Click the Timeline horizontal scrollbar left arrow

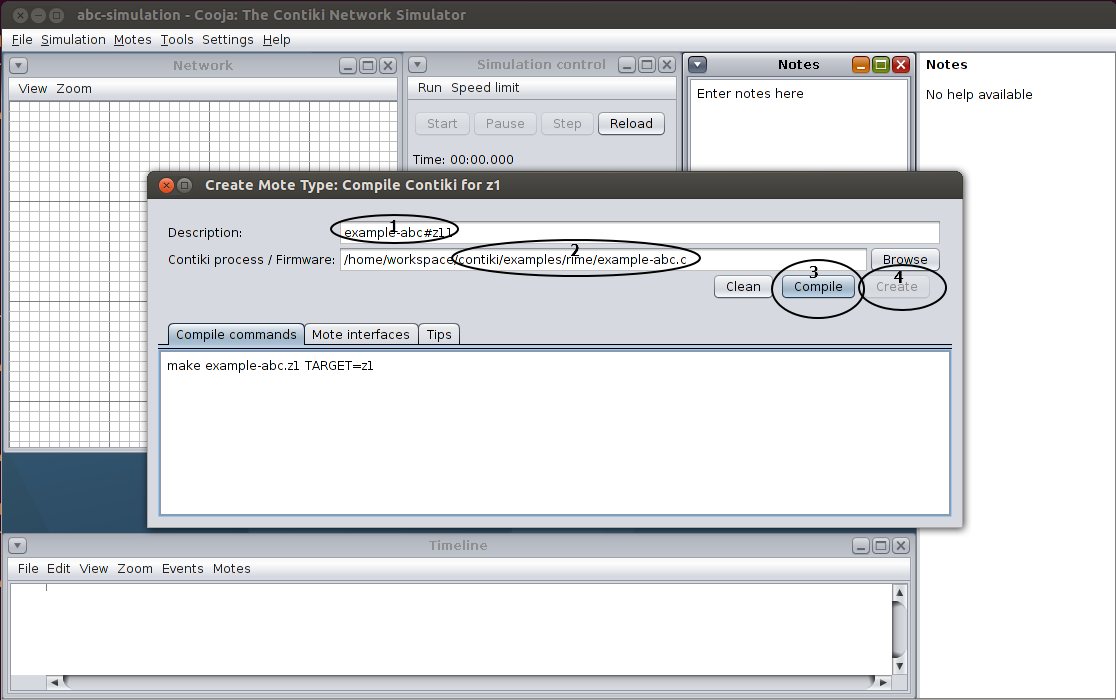(x=54, y=682)
